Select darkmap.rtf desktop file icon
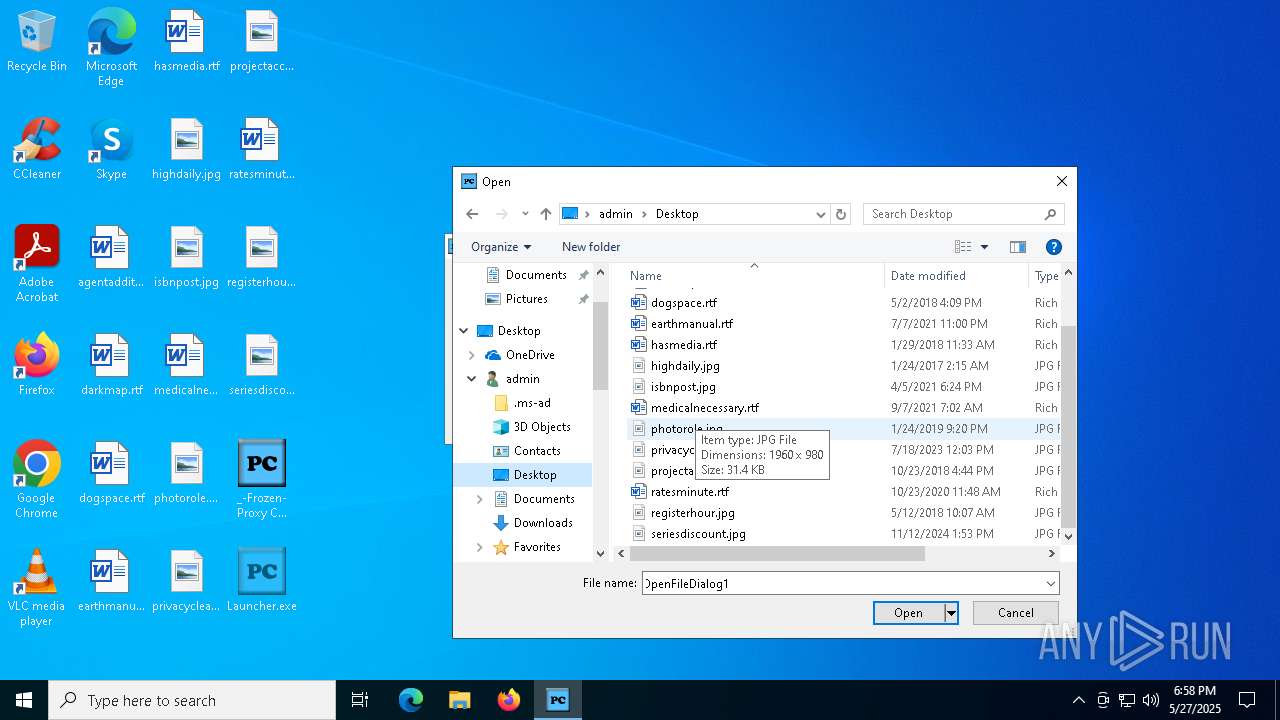The width and height of the screenshot is (1280, 720). 111,365
